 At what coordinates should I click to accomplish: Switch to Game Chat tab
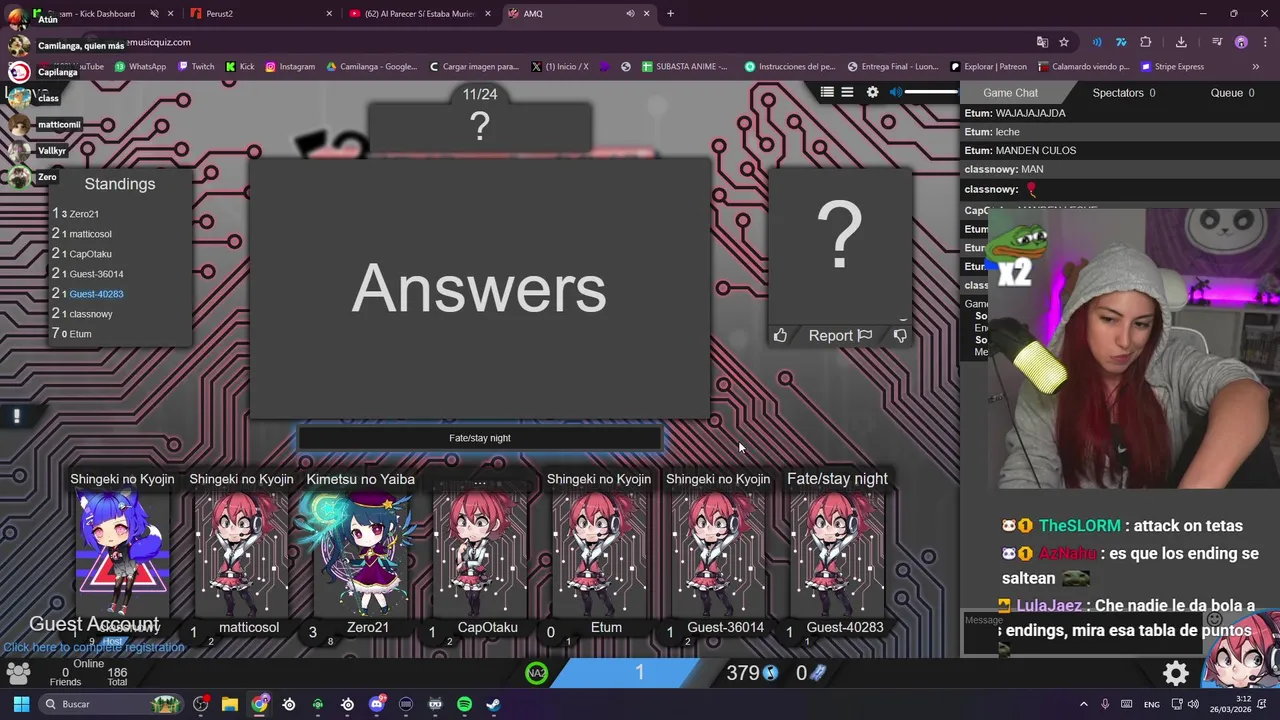click(x=1010, y=93)
